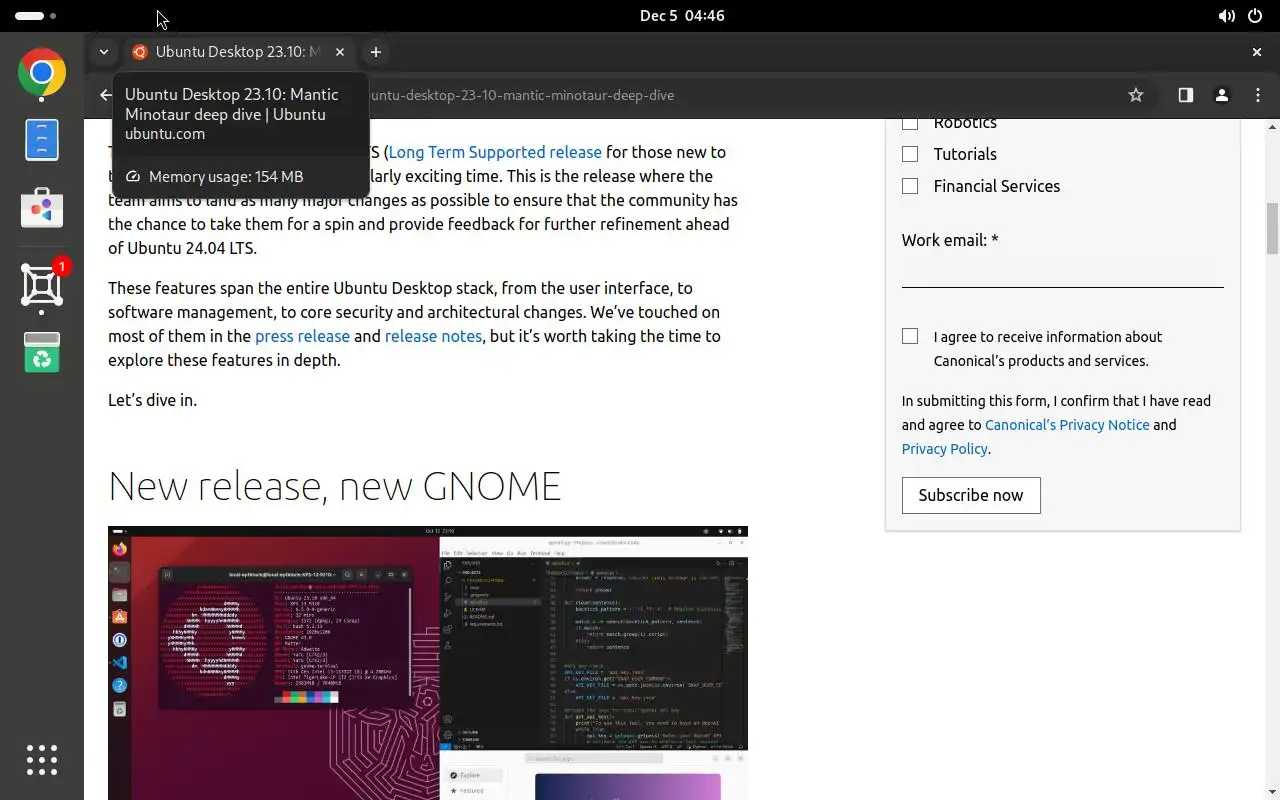Open the file archive app in dock
This screenshot has height=800, width=1280.
[42, 140]
